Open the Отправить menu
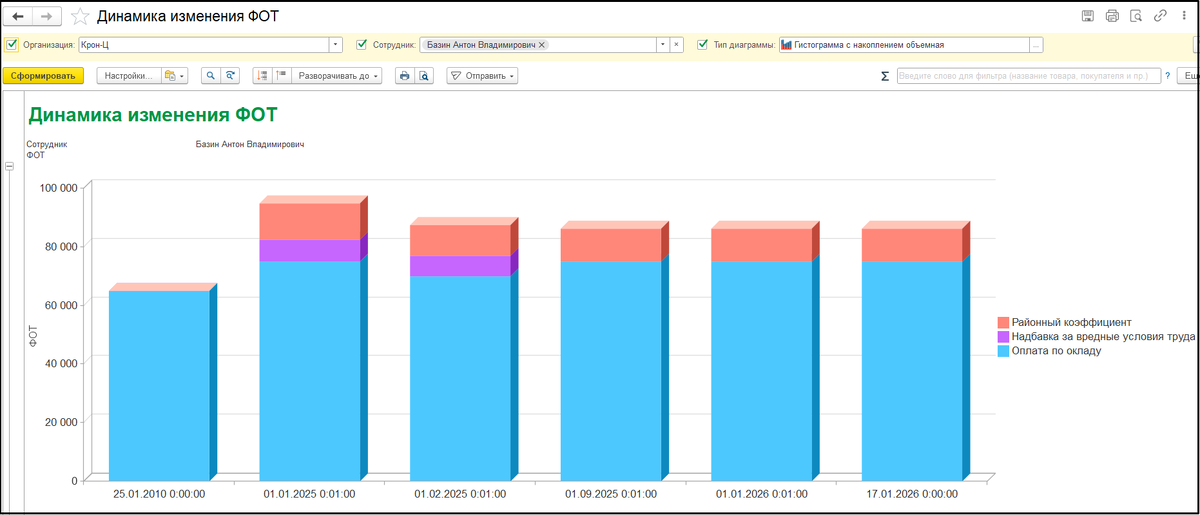 pos(482,75)
